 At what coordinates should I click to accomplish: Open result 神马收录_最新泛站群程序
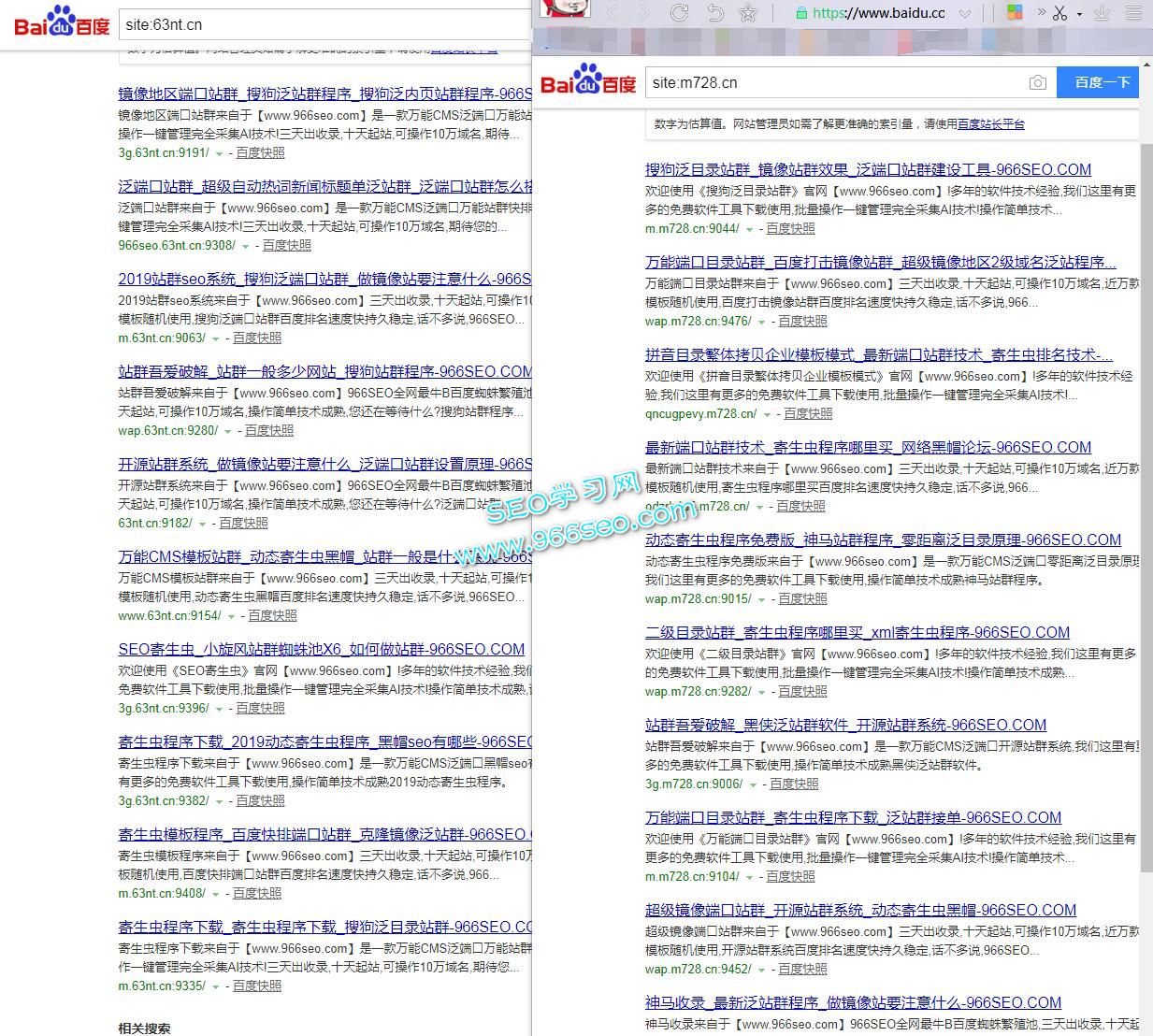(853, 1002)
